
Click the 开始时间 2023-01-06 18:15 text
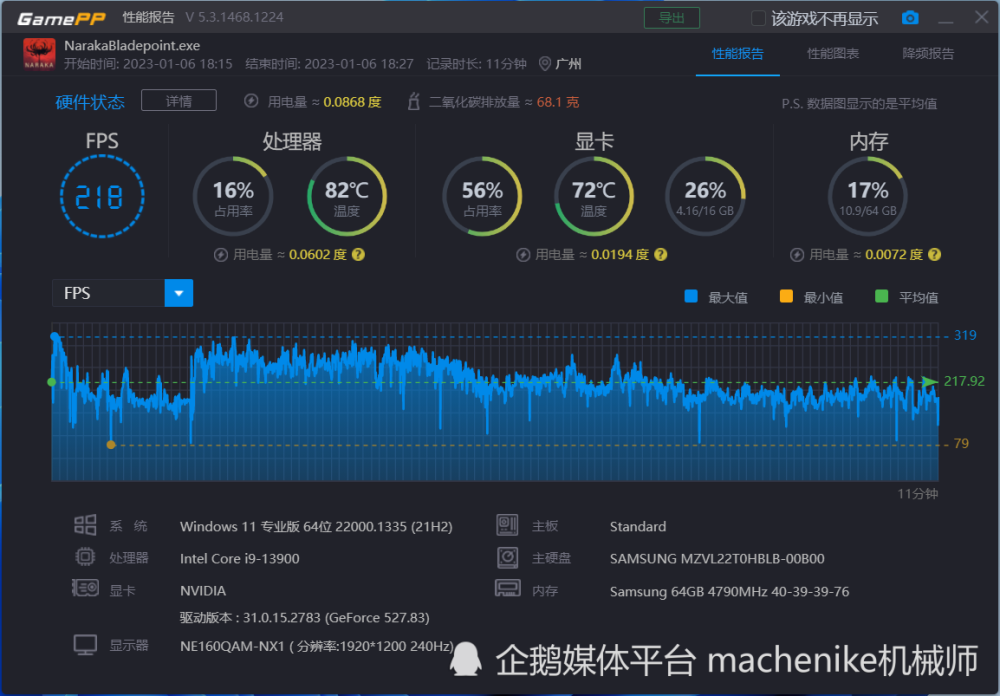click(148, 64)
